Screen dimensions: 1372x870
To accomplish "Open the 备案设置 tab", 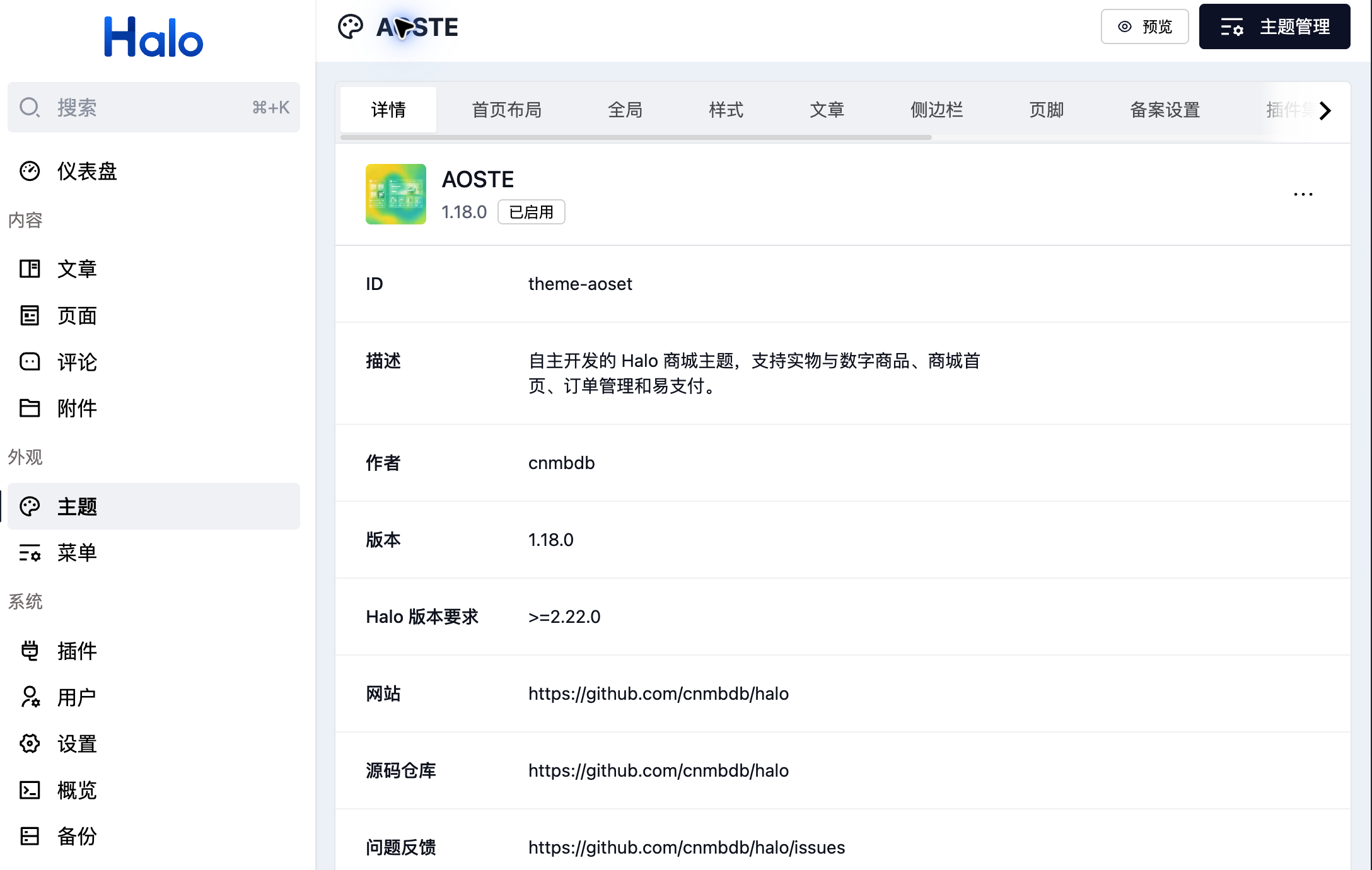I will pyautogui.click(x=1165, y=110).
